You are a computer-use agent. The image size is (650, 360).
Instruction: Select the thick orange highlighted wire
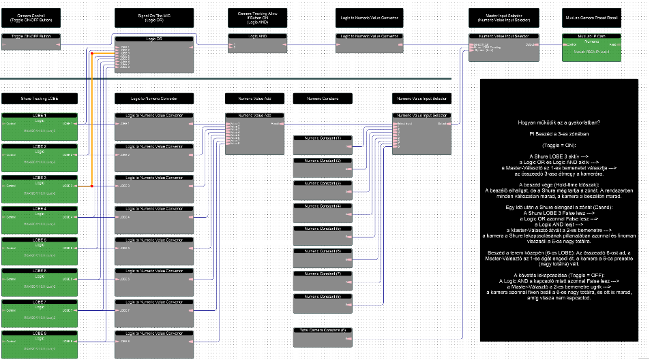[92, 120]
